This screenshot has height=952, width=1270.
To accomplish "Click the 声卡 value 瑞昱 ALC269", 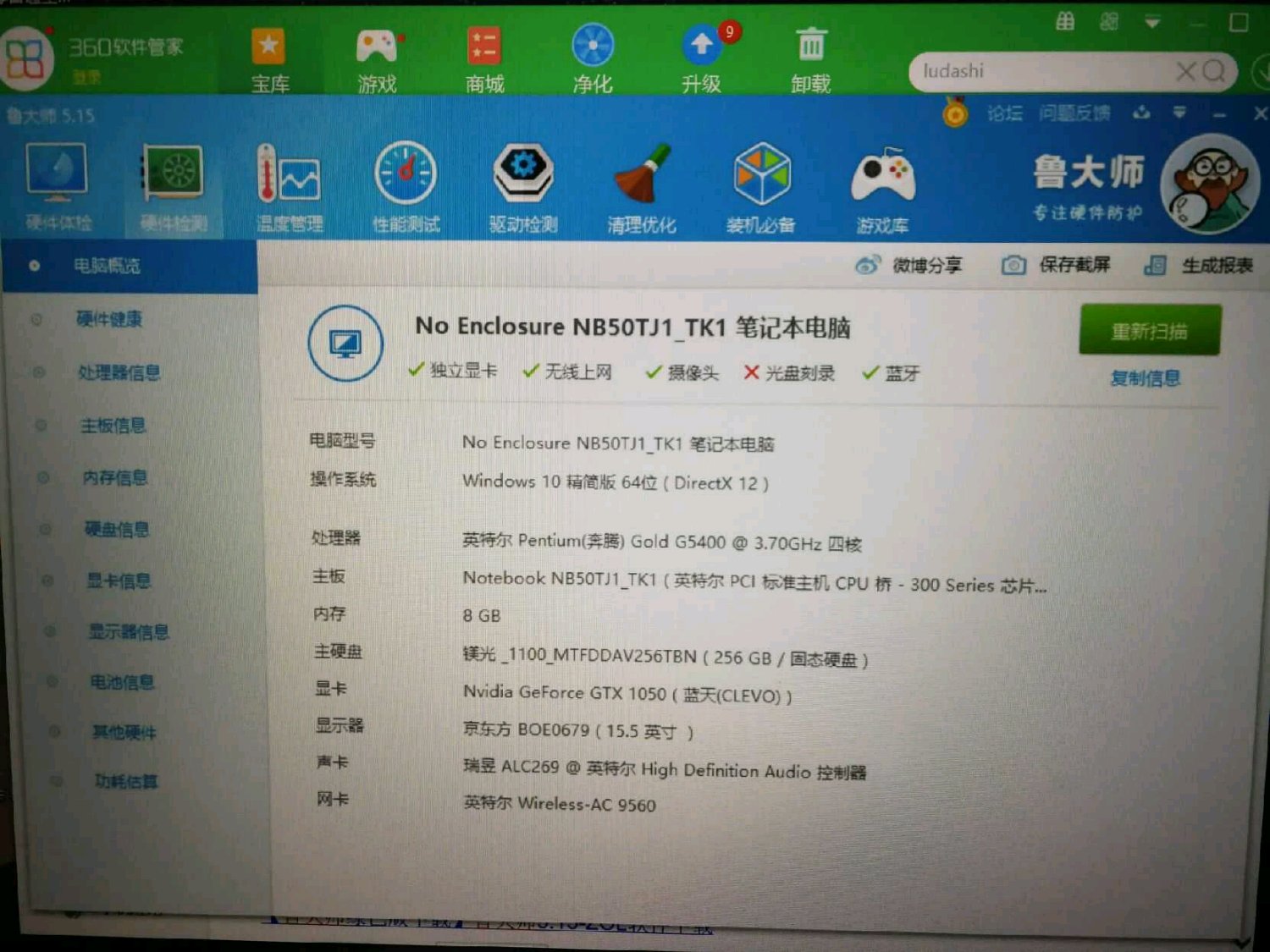I will (665, 769).
